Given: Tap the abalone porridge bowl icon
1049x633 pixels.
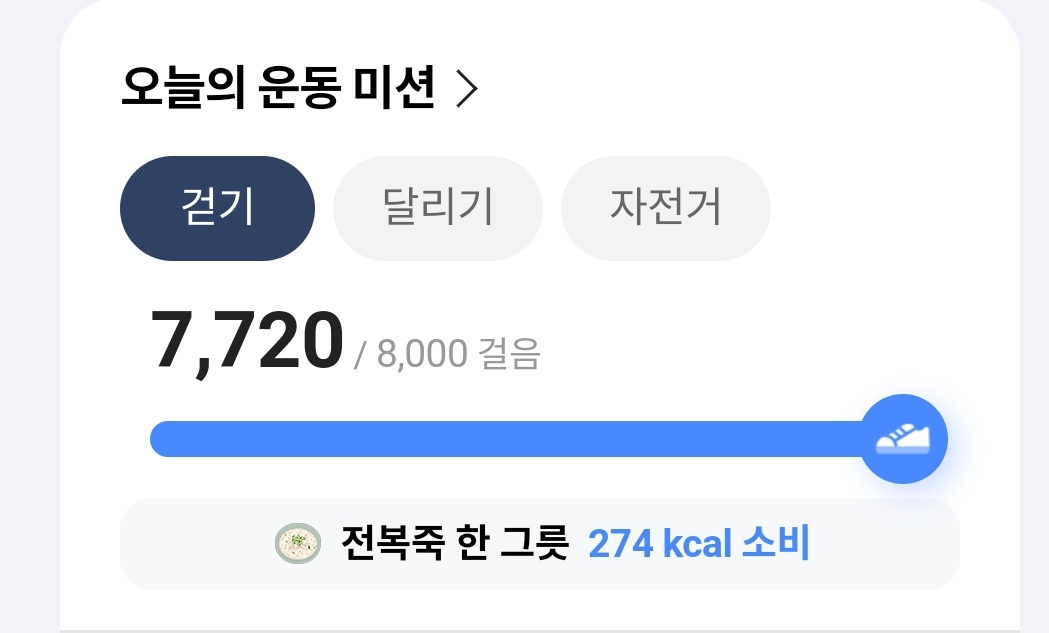Looking at the screenshot, I should 297,544.
